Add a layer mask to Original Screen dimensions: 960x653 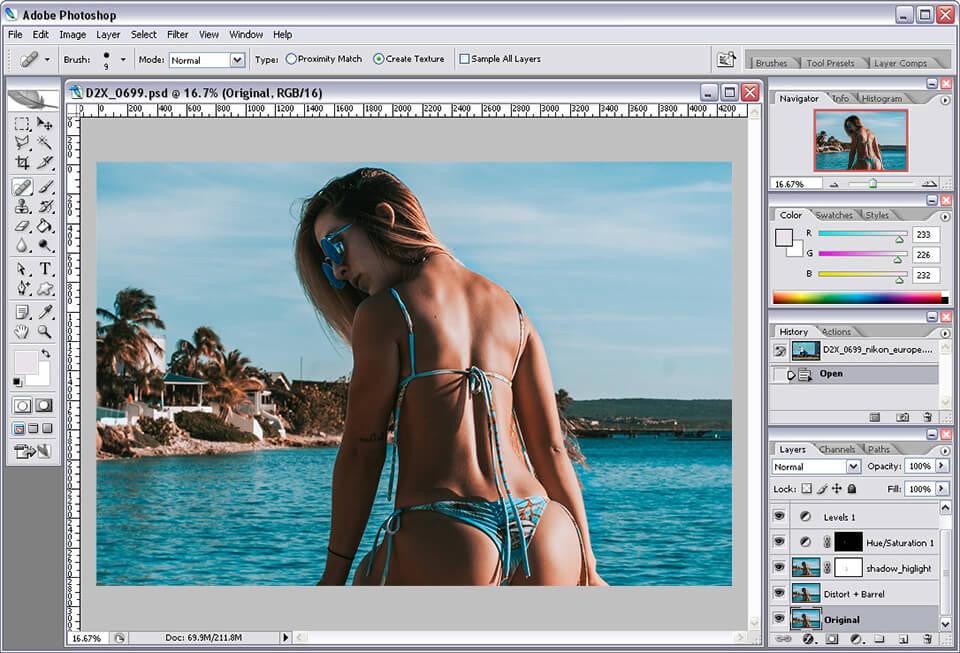click(830, 638)
